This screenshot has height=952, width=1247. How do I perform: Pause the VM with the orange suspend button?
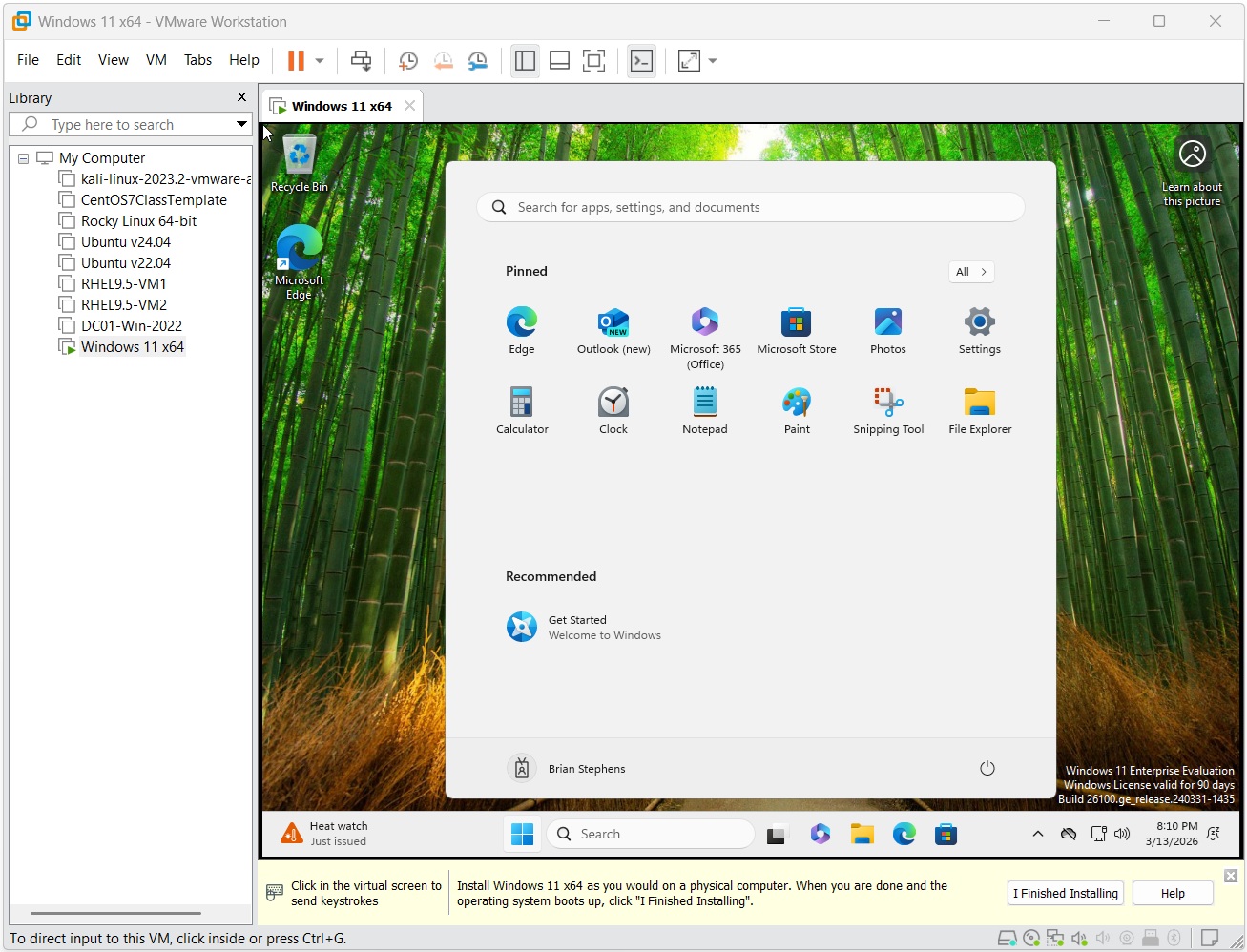[296, 60]
